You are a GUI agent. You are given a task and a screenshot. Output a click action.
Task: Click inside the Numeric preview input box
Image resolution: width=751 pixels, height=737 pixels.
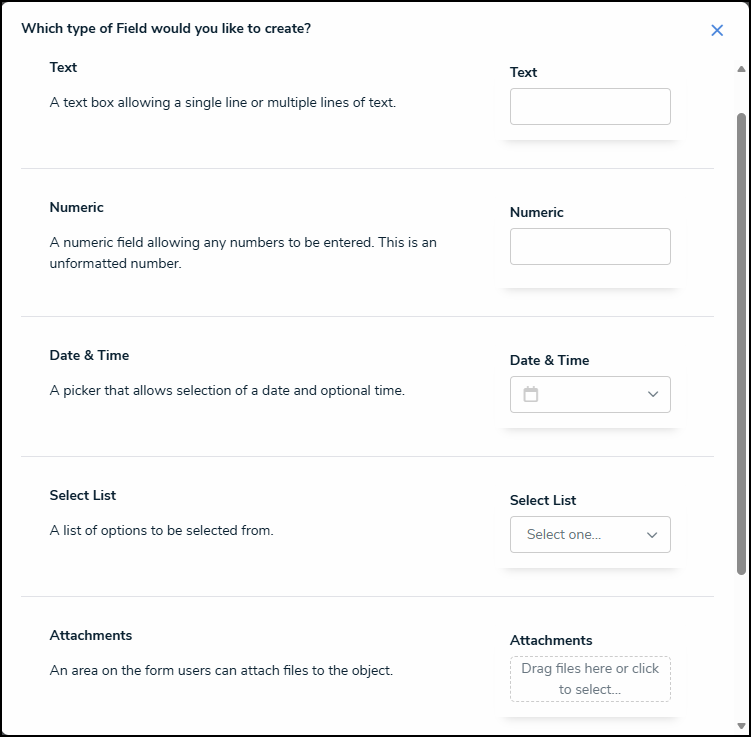click(590, 247)
